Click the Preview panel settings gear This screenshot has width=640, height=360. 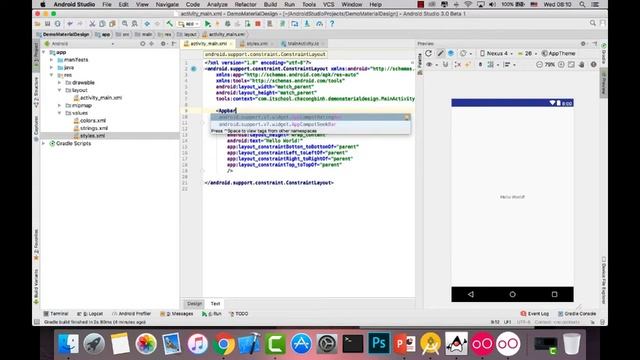click(583, 44)
